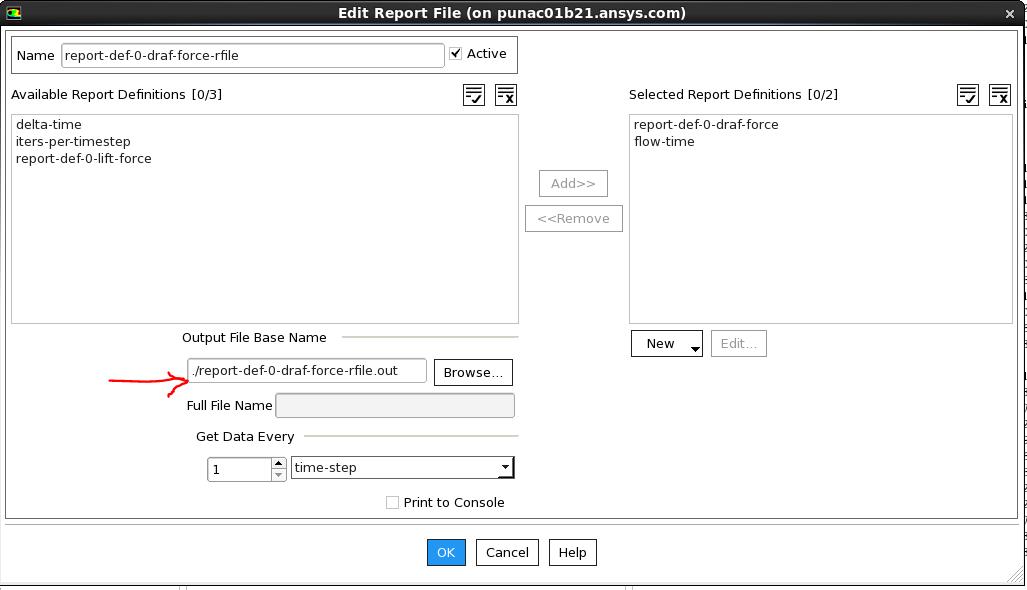Toggle the Active checkbox
Screen dimensions: 1027x590
(x=456, y=54)
